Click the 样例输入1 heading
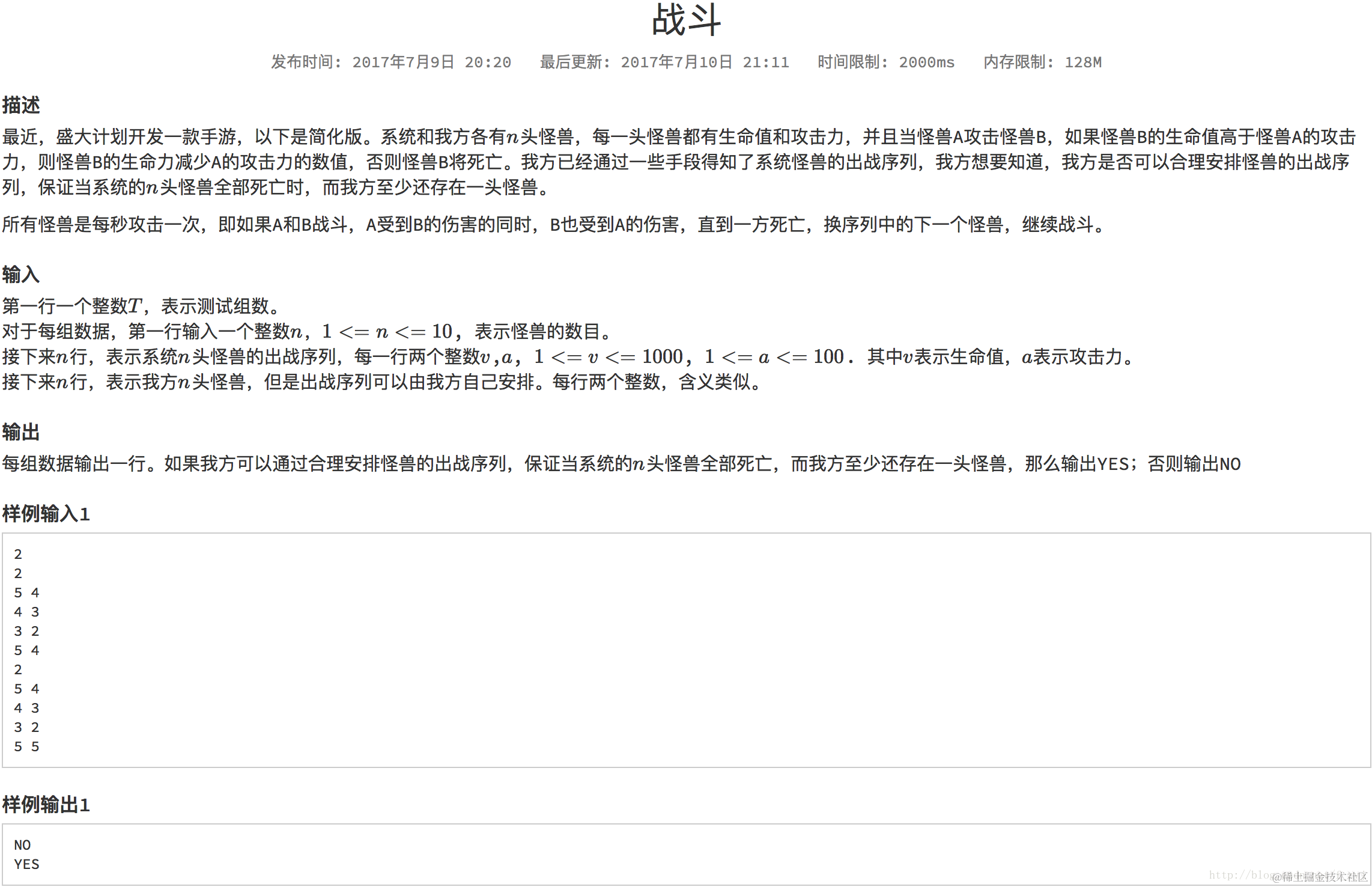This screenshot has width=1372, height=887. [46, 514]
